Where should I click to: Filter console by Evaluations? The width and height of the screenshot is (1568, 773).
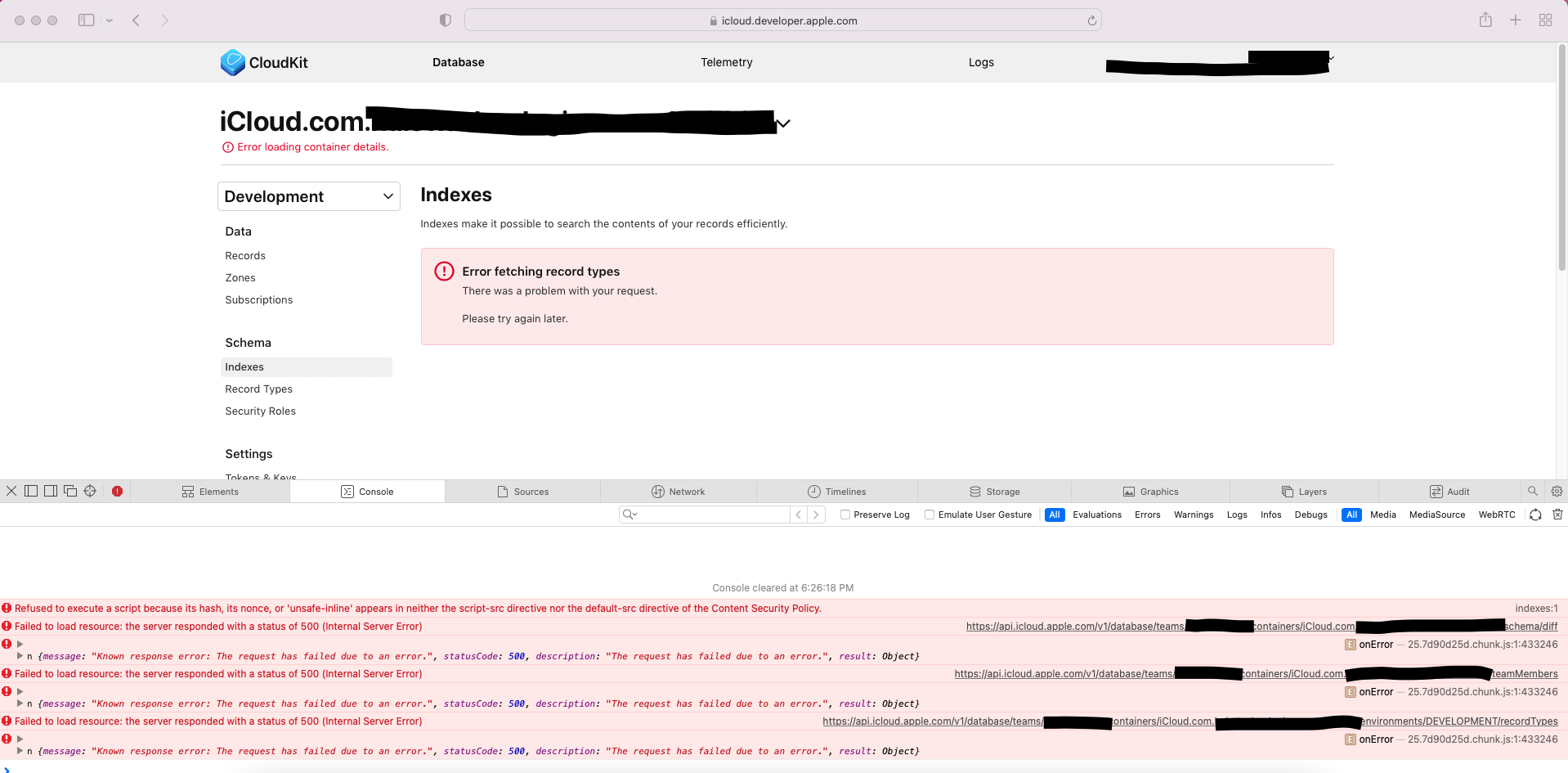(1097, 515)
